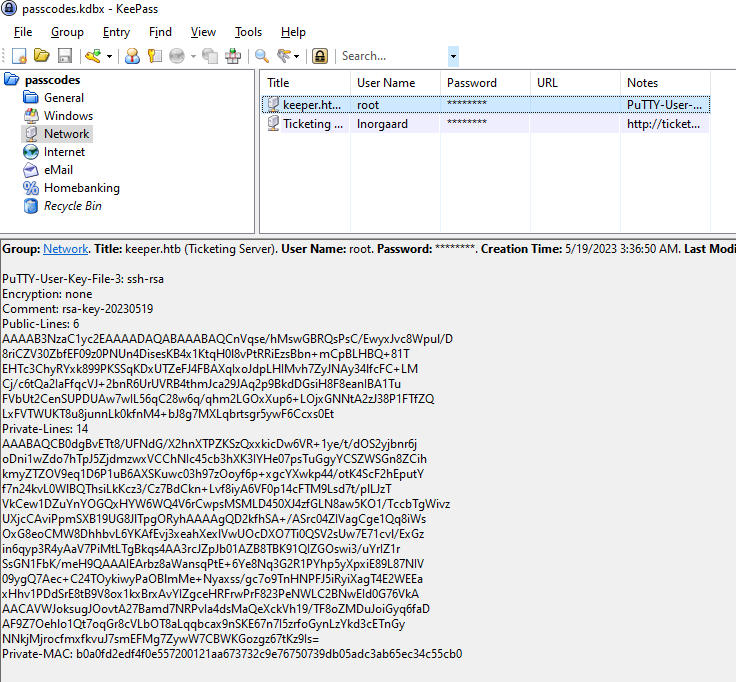736x682 pixels.
Task: Click the Find magnifier icon
Action: pyautogui.click(x=262, y=56)
